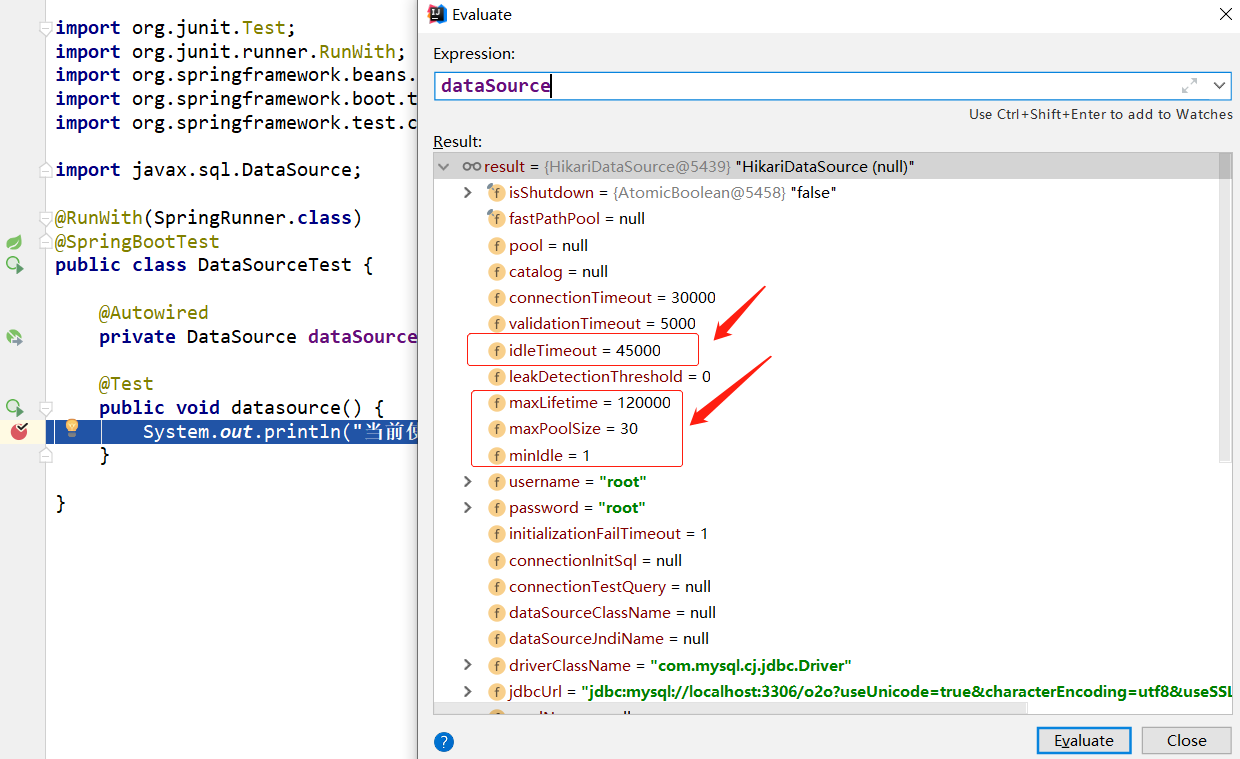Open help with the question mark icon
Image resolution: width=1240 pixels, height=759 pixels.
(444, 741)
